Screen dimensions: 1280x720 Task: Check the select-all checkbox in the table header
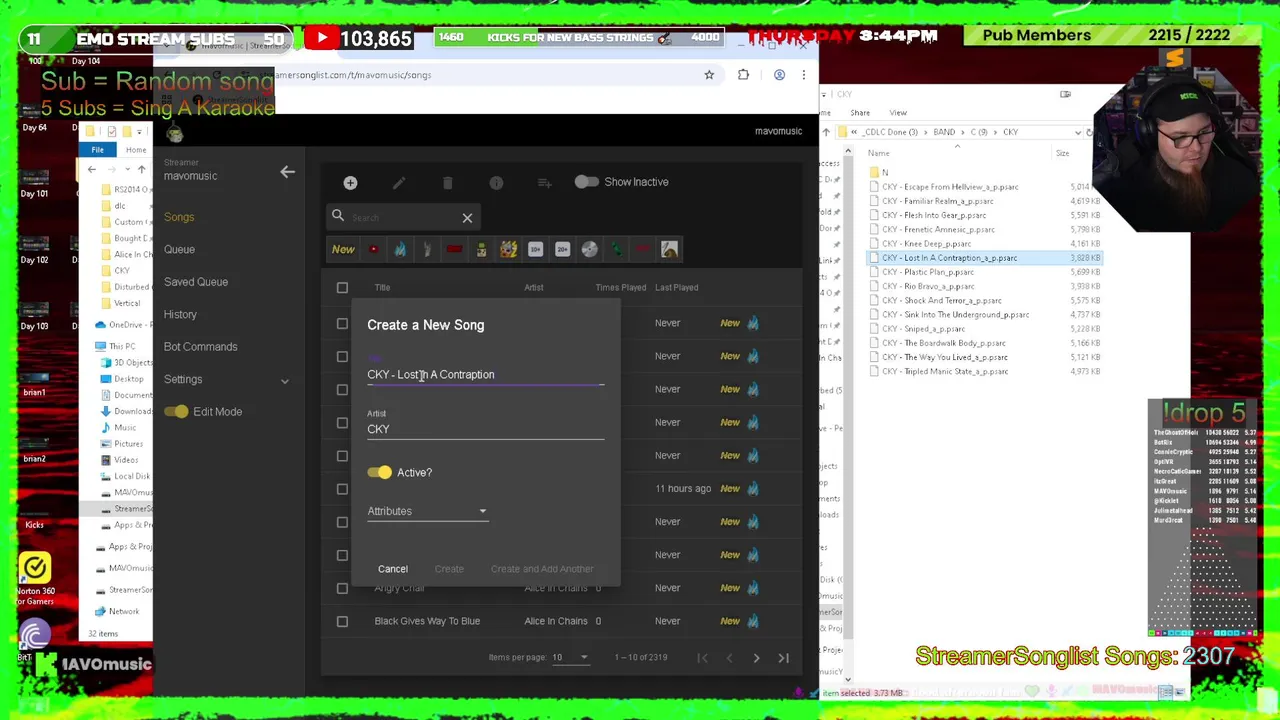pos(342,288)
